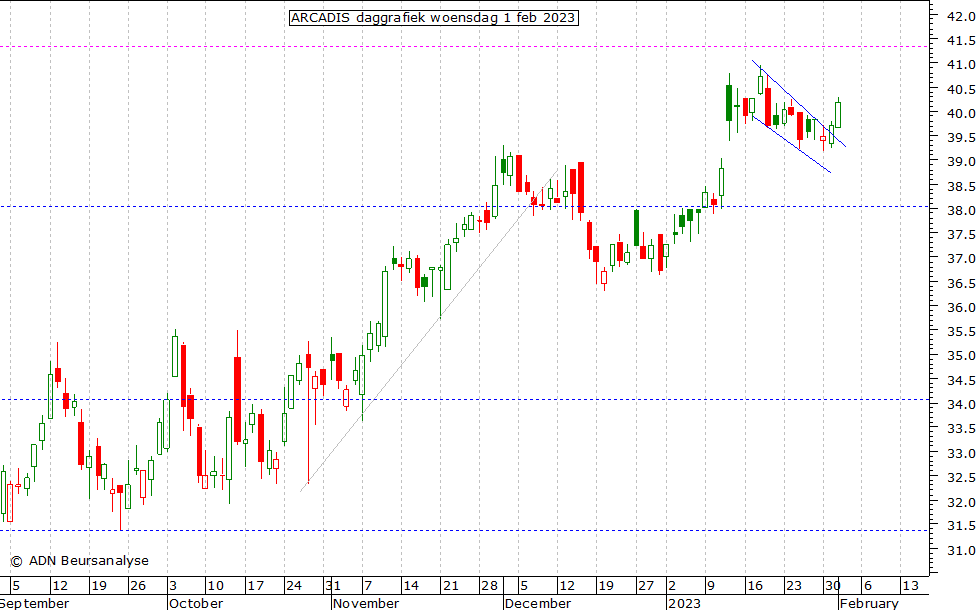Screen dimensions: 980x610
Task: Select the 38.0 price axis label
Action: click(961, 211)
